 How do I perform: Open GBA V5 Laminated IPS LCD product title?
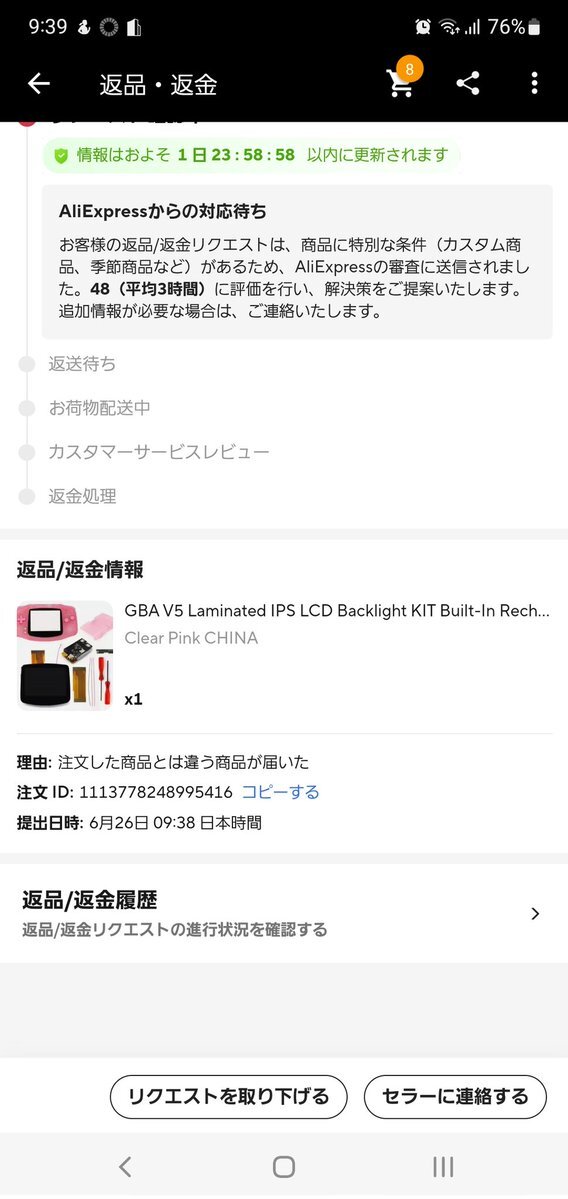tap(337, 610)
